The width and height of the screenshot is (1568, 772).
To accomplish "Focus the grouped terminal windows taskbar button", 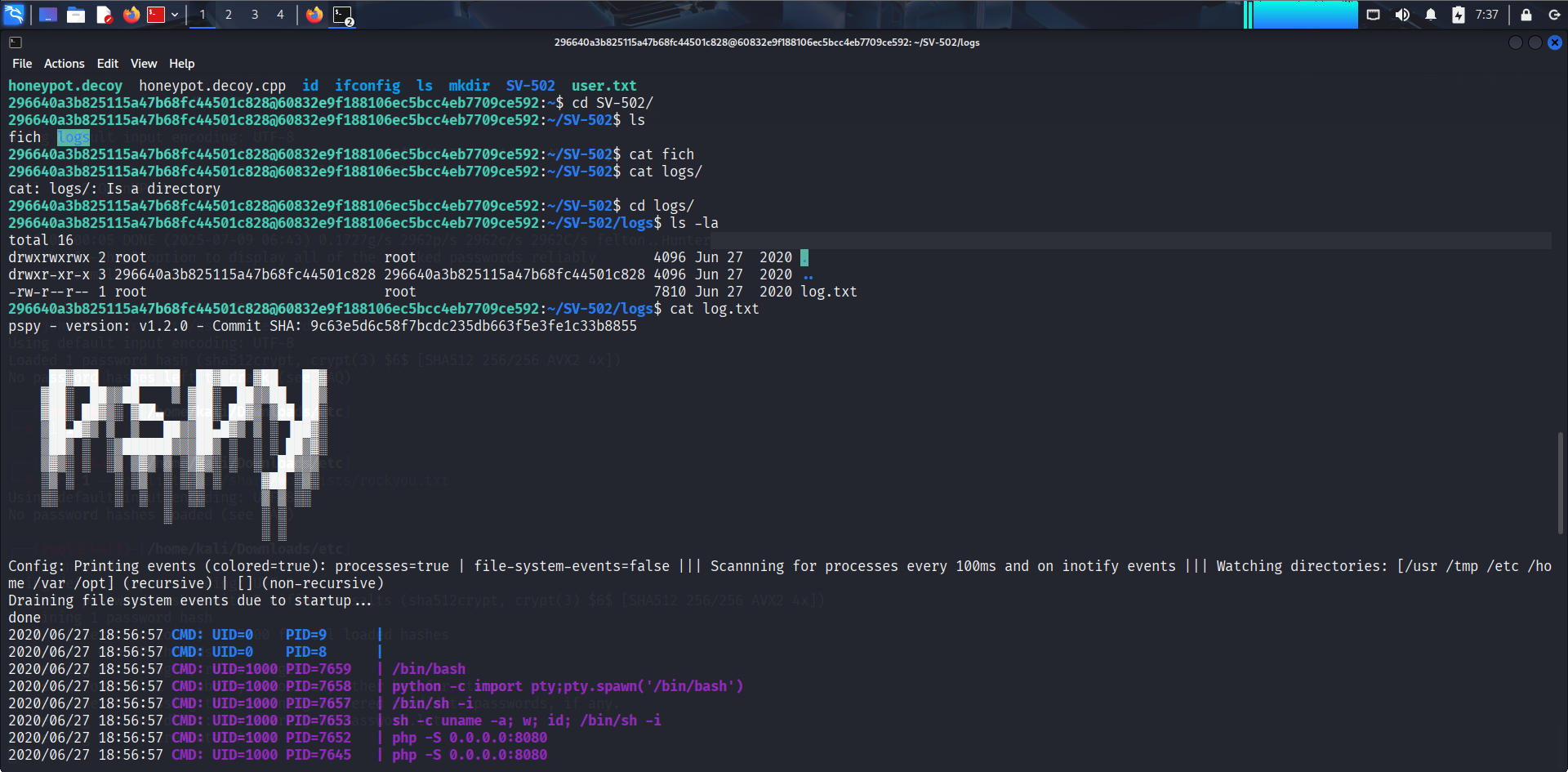I will [343, 15].
